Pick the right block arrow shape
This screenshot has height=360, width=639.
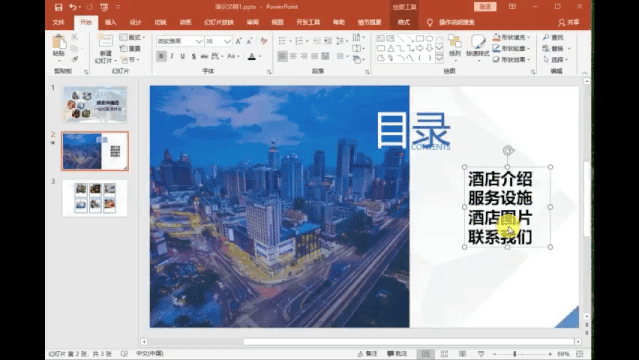point(420,49)
